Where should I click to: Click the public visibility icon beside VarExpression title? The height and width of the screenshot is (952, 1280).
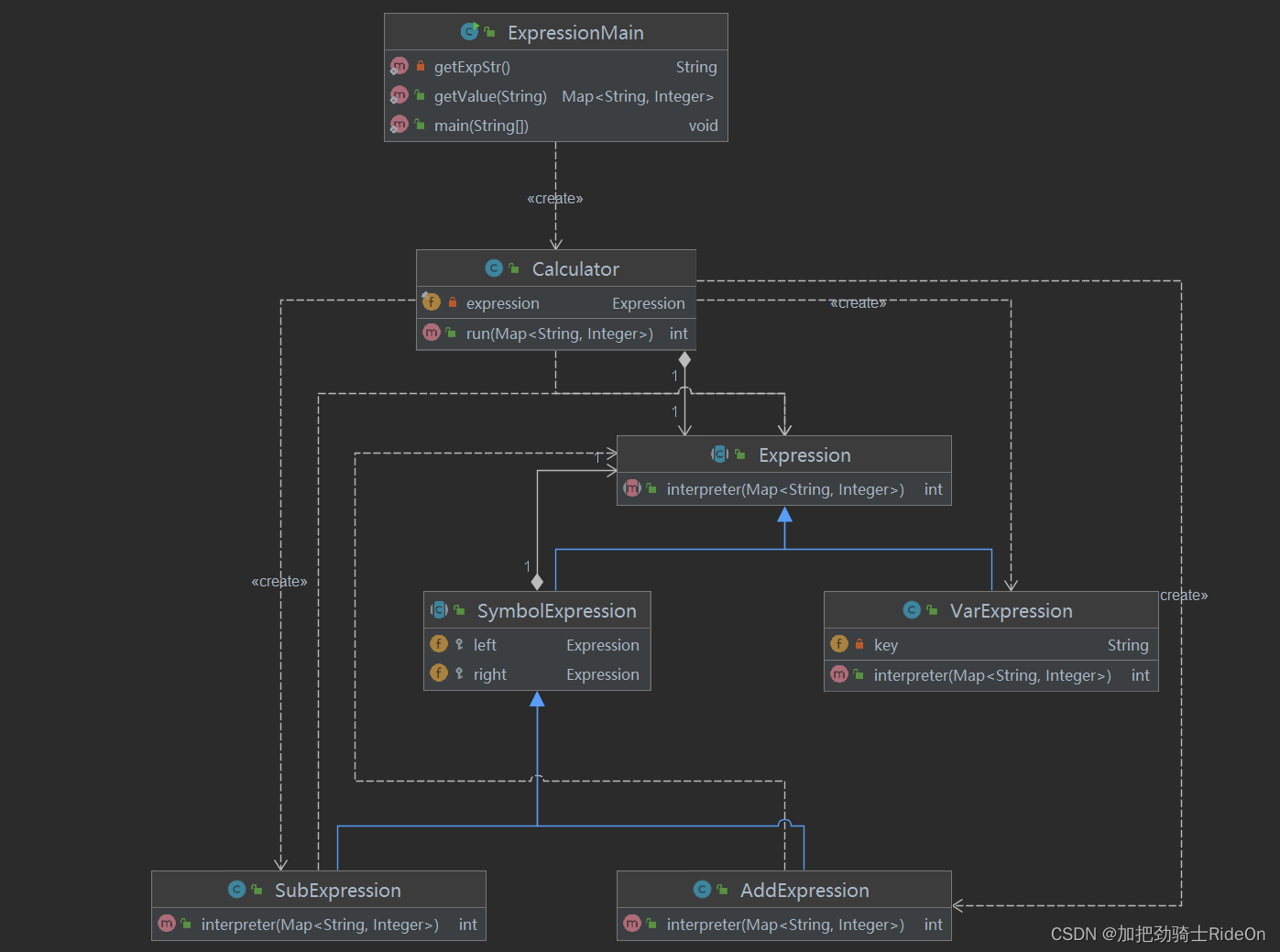pos(932,610)
